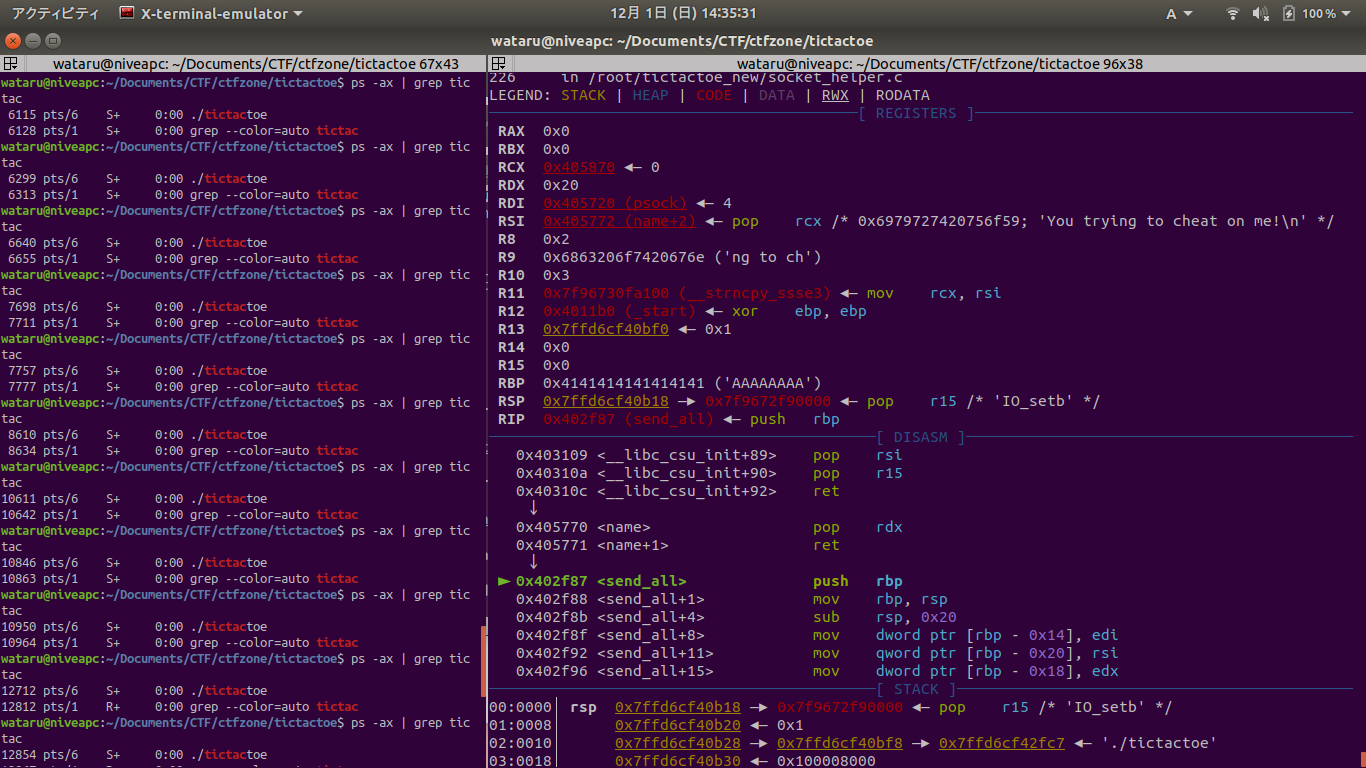Viewport: 1366px width, 768px height.
Task: Open the clock and calendar panel
Action: 683,13
